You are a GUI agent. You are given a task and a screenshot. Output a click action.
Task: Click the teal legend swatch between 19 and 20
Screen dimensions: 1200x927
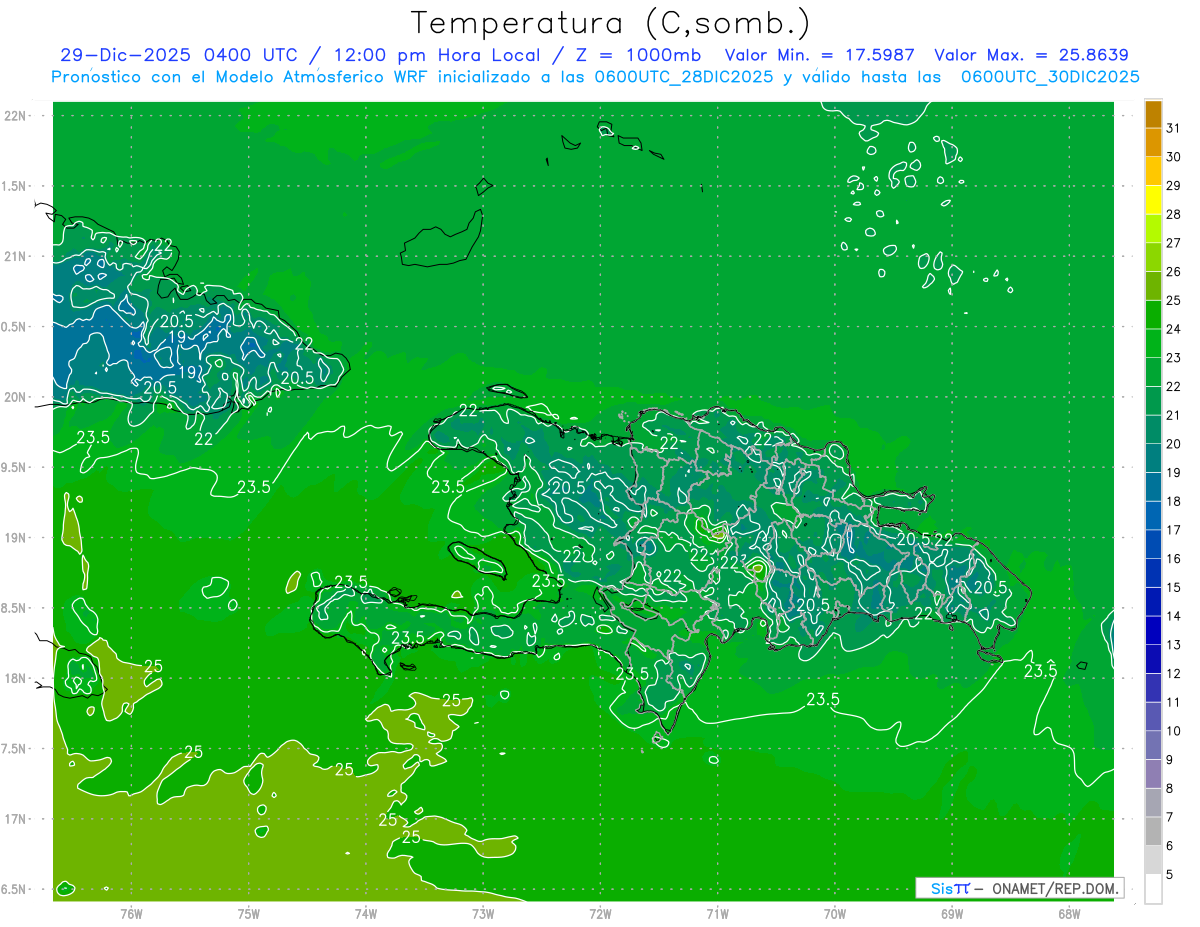point(1153,459)
